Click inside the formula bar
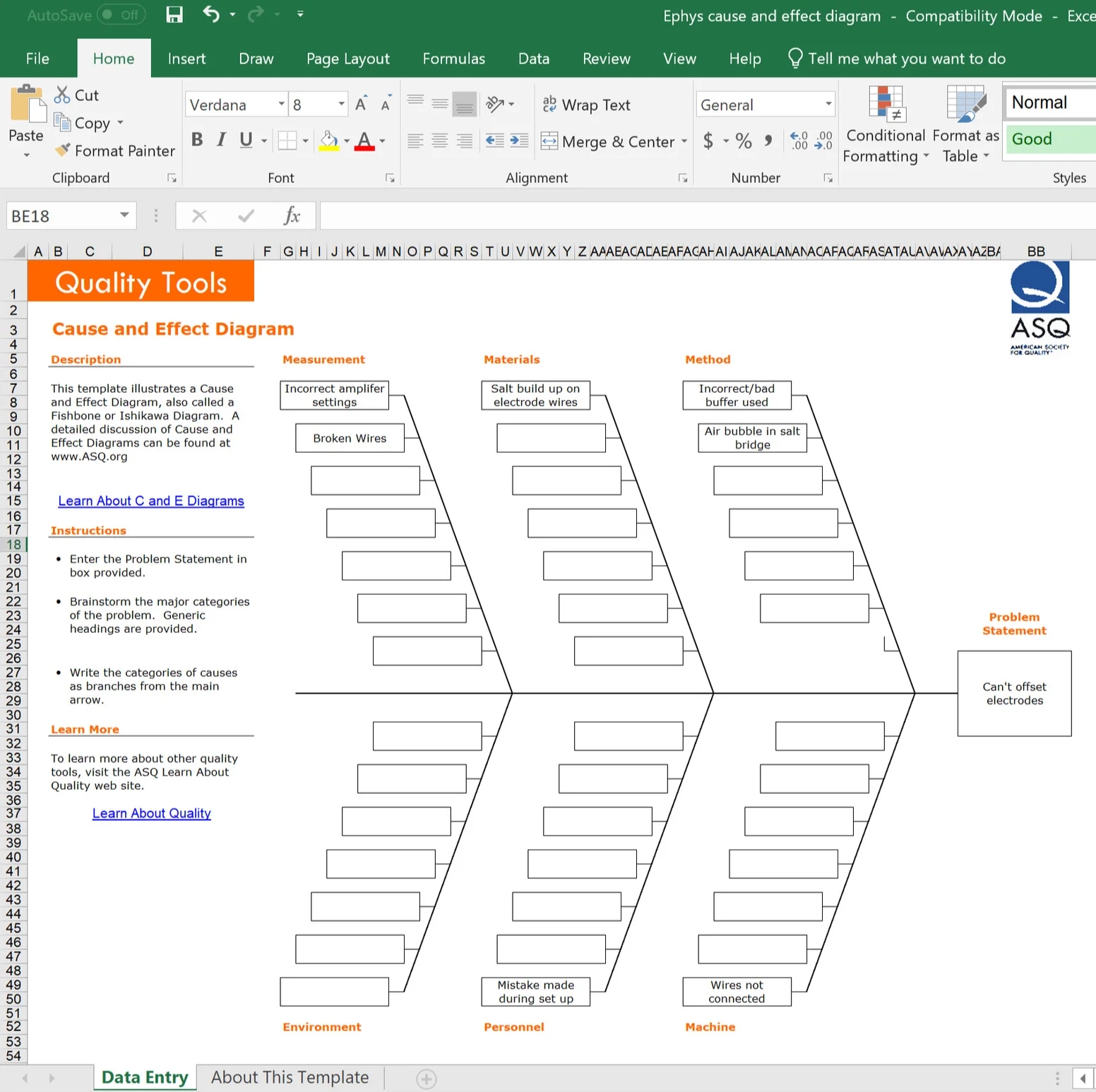The image size is (1096, 1092). [x=636, y=215]
